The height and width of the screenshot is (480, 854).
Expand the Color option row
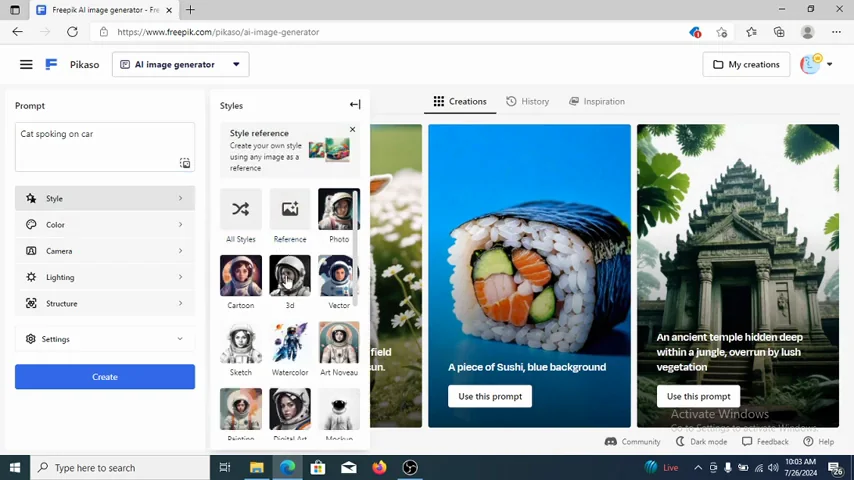click(x=105, y=224)
